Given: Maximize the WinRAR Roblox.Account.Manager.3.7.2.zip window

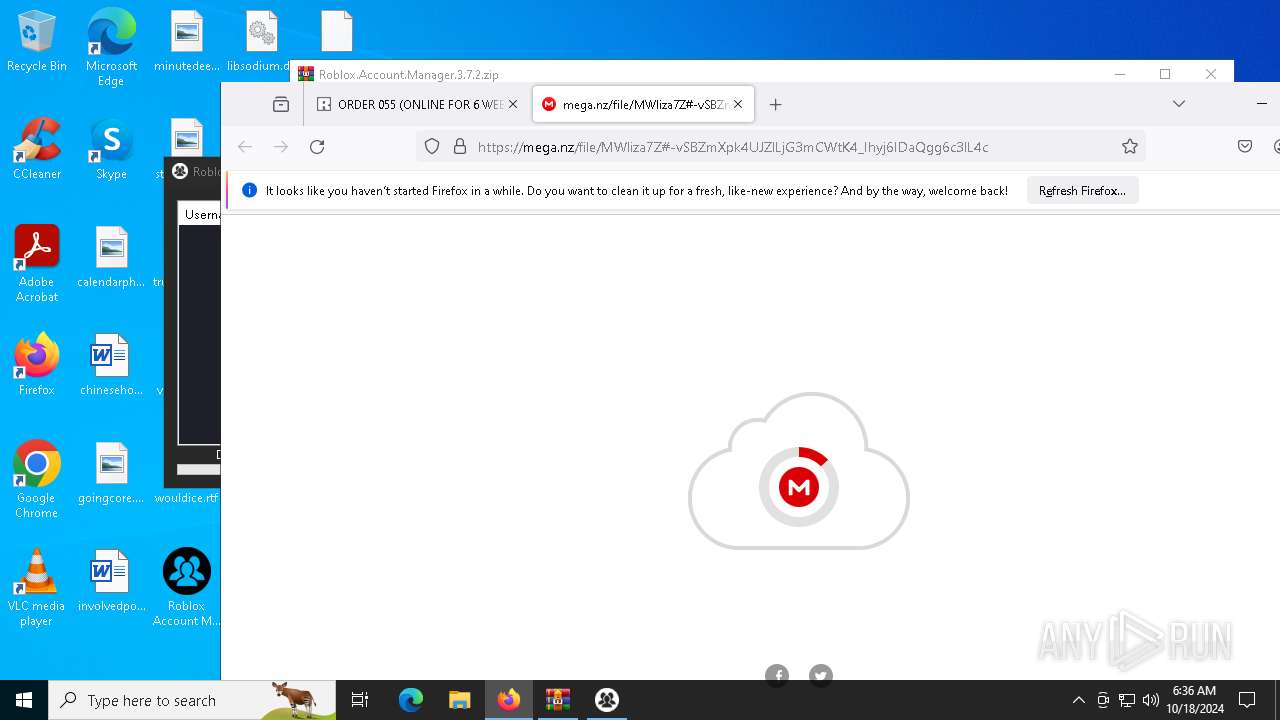Looking at the screenshot, I should pos(1165,74).
